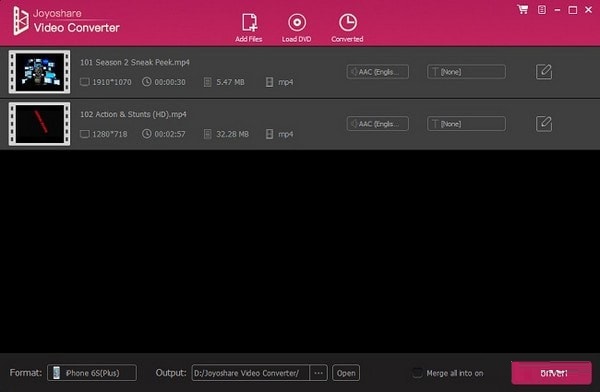Viewport: 600px width, 392px height.
Task: Open subtitle dropdown for 101 Season 2
Action: pos(466,72)
